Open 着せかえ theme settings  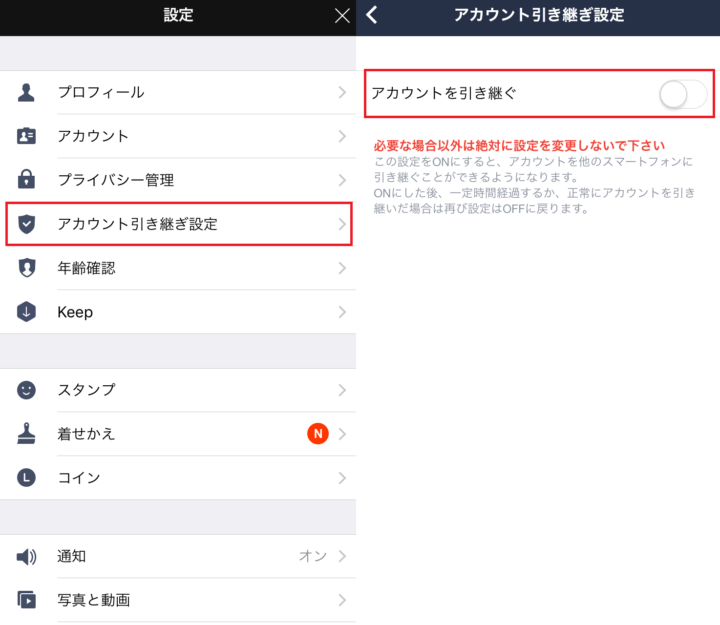178,434
